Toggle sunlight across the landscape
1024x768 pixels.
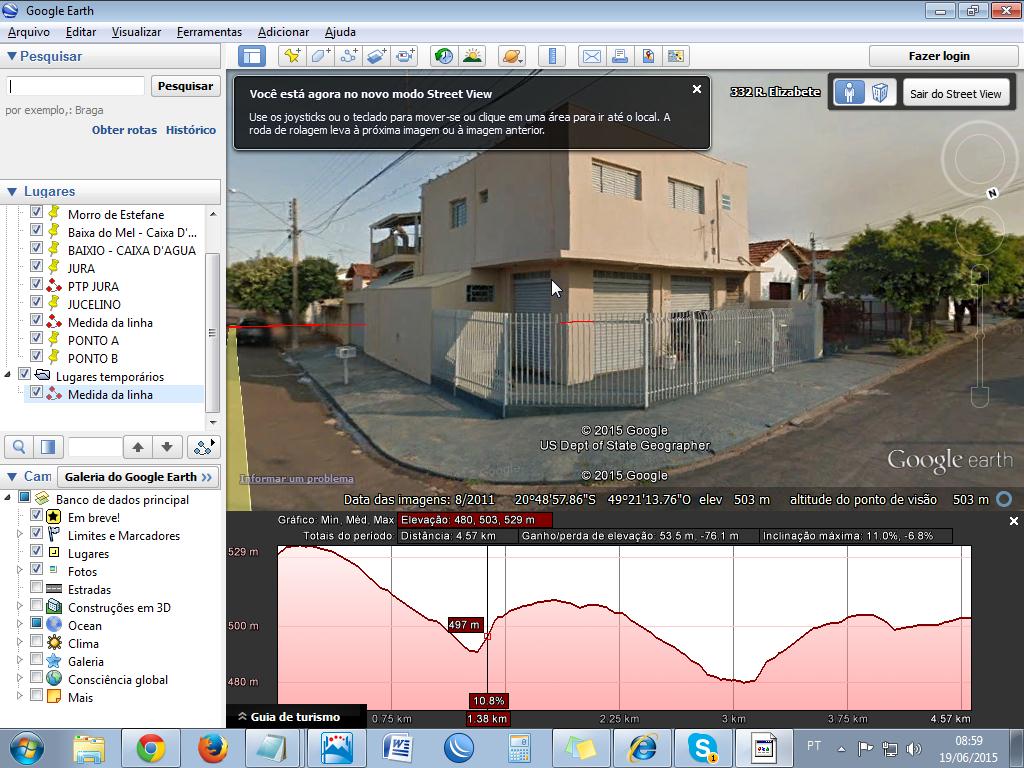click(x=472, y=56)
